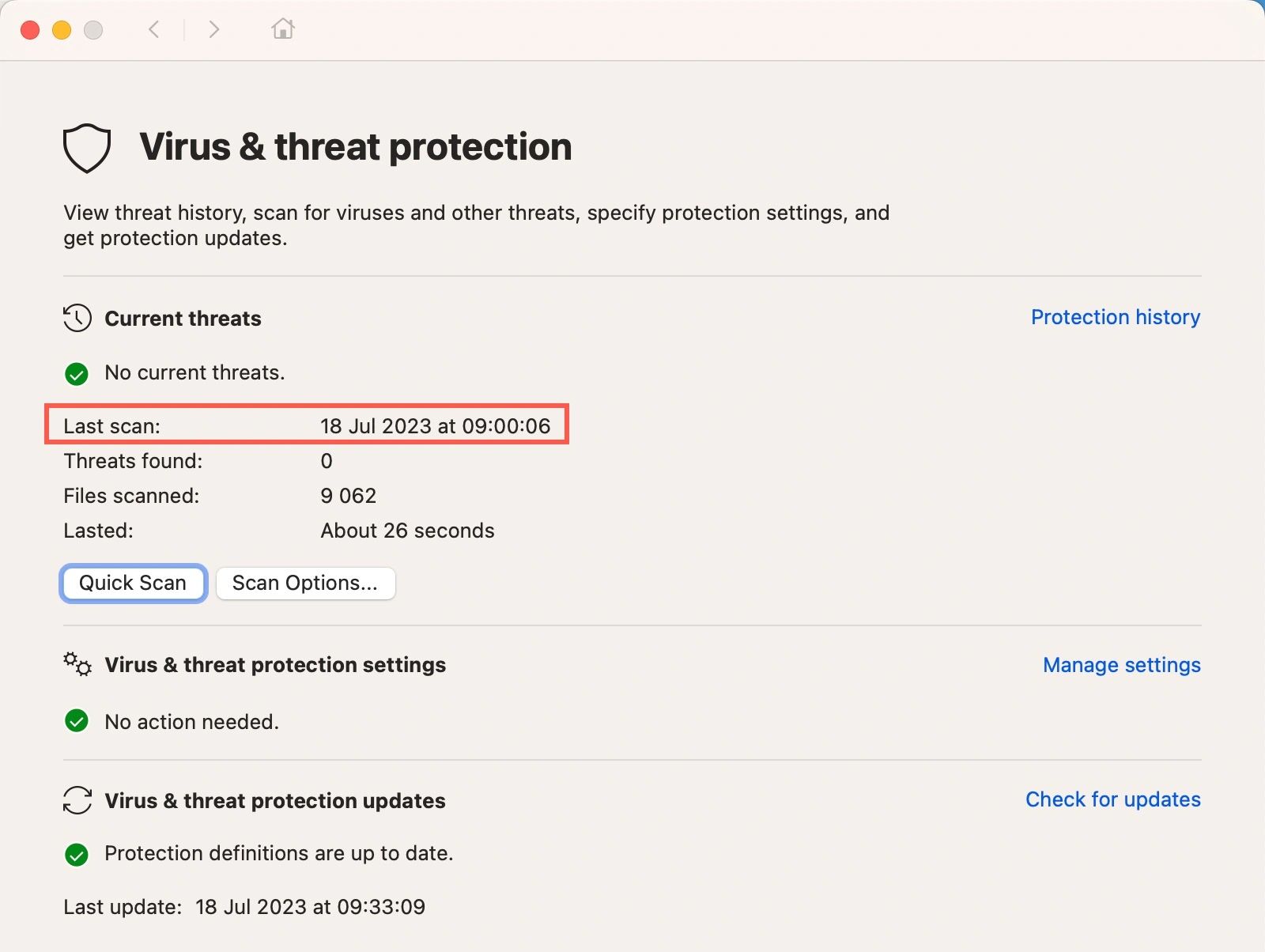Click the gears icon for protection settings

pos(77,664)
